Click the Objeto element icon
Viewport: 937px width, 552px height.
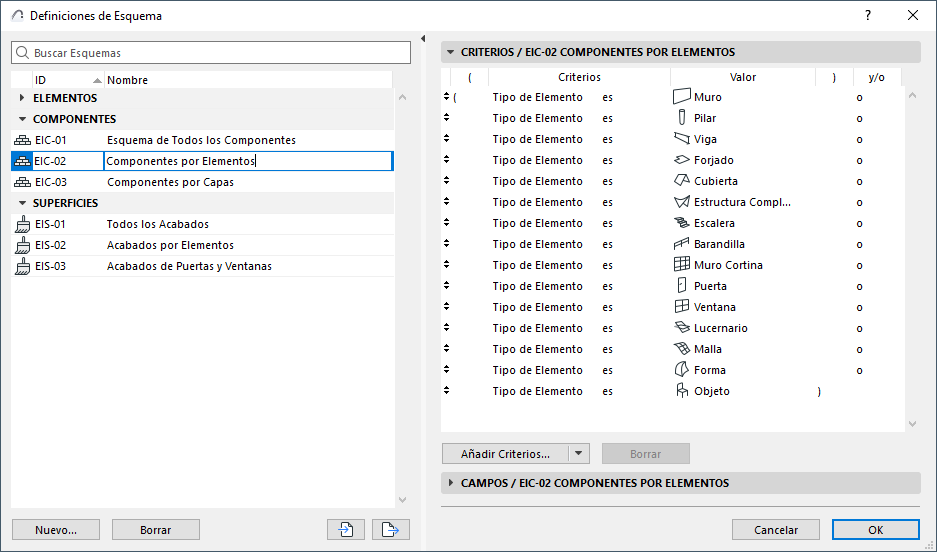[x=682, y=391]
